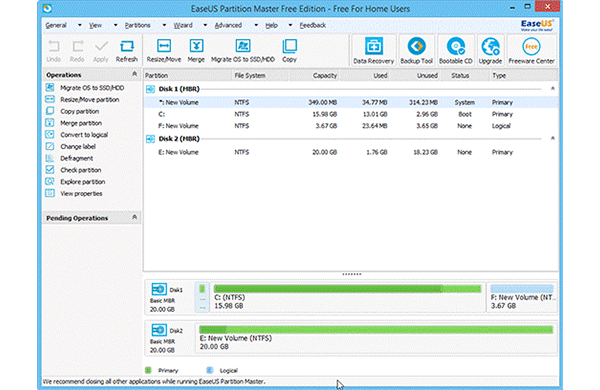The width and height of the screenshot is (600, 390).
Task: Sort by Unused column header
Action: point(415,75)
